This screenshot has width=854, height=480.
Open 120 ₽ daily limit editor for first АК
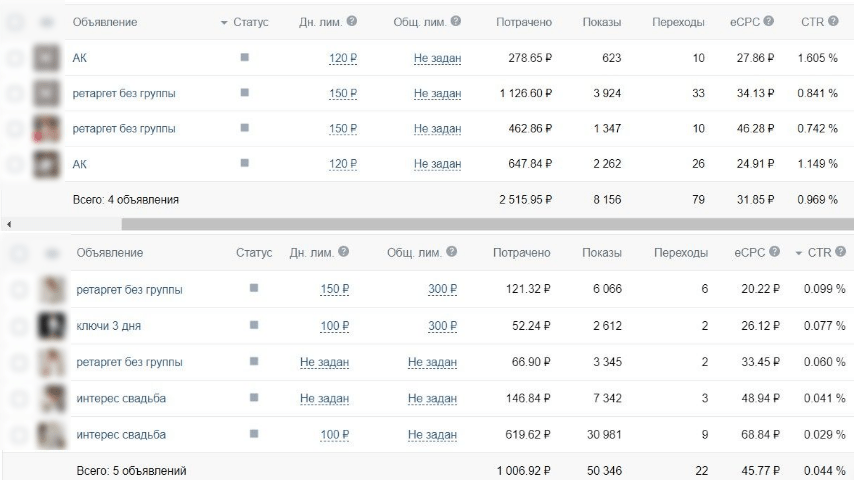[343, 58]
